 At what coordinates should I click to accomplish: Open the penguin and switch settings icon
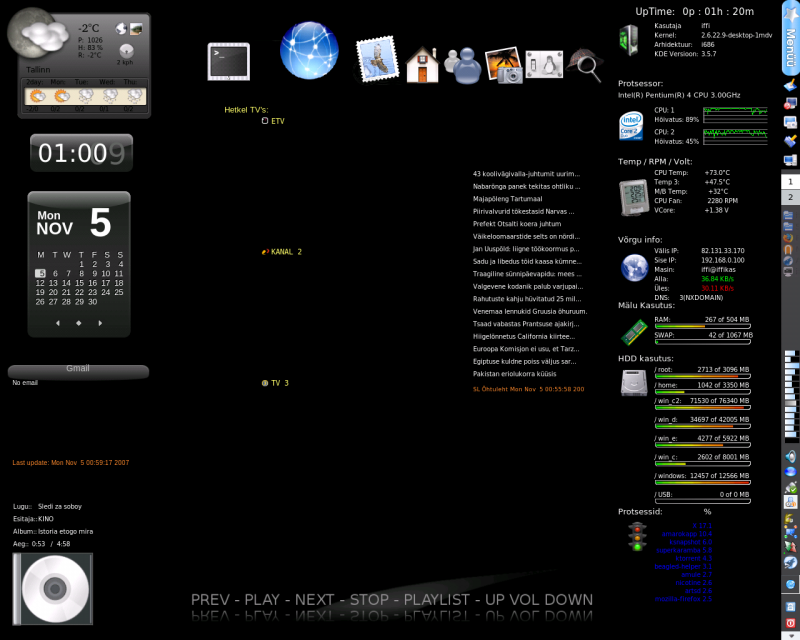[544, 65]
